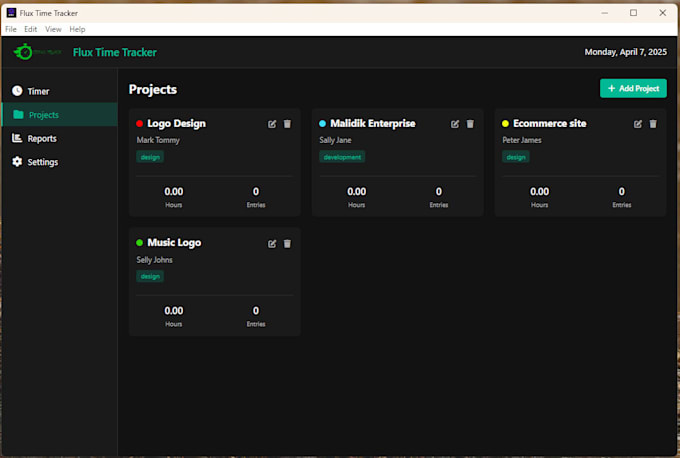This screenshot has width=680, height=458.
Task: Click 0.00 hours value on Logo Design
Action: point(173,192)
